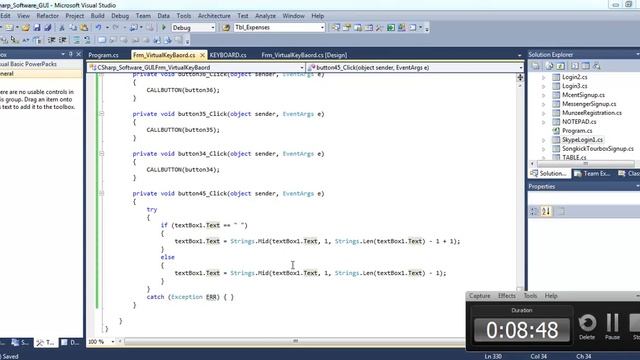Expand the NOTEPAD.cs node
This screenshot has width=640, height=360.
543,122
